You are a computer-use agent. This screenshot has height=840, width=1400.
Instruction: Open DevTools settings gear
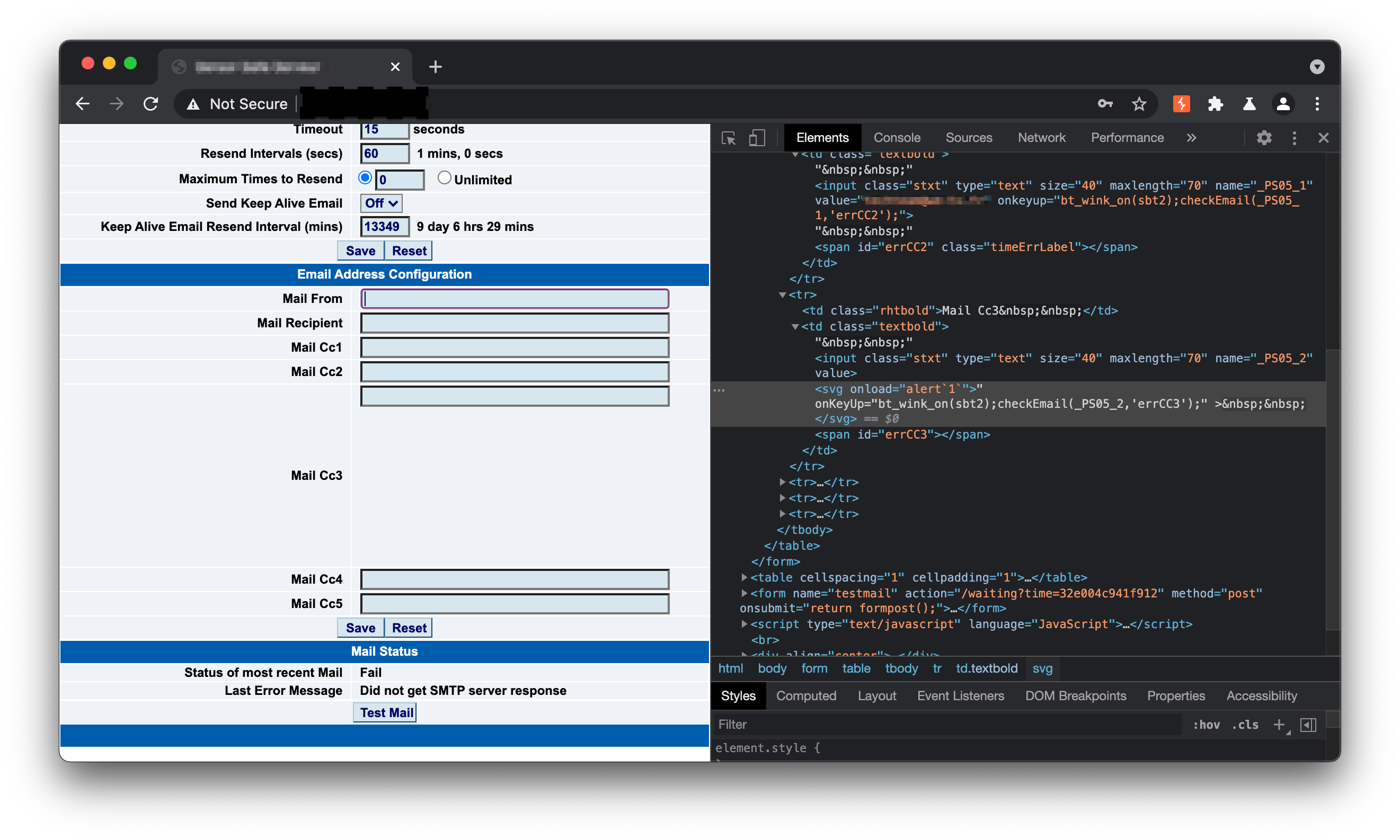click(1263, 138)
